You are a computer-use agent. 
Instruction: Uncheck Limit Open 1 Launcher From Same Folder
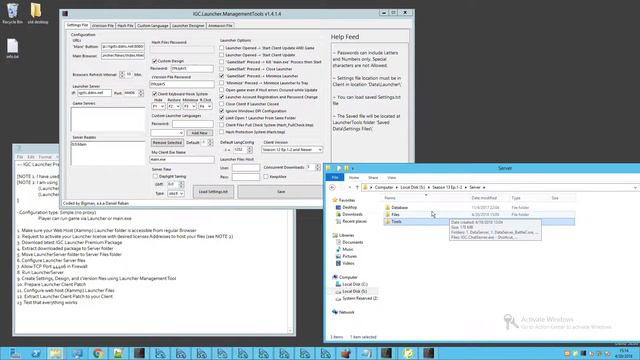(x=222, y=118)
